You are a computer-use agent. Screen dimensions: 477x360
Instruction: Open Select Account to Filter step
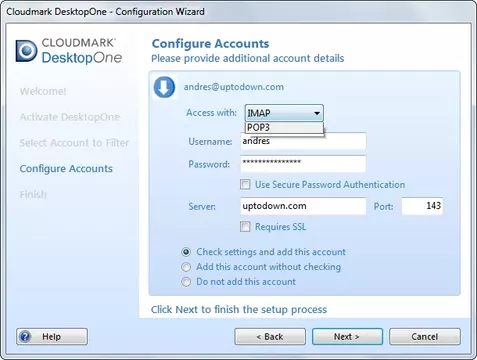click(x=74, y=143)
